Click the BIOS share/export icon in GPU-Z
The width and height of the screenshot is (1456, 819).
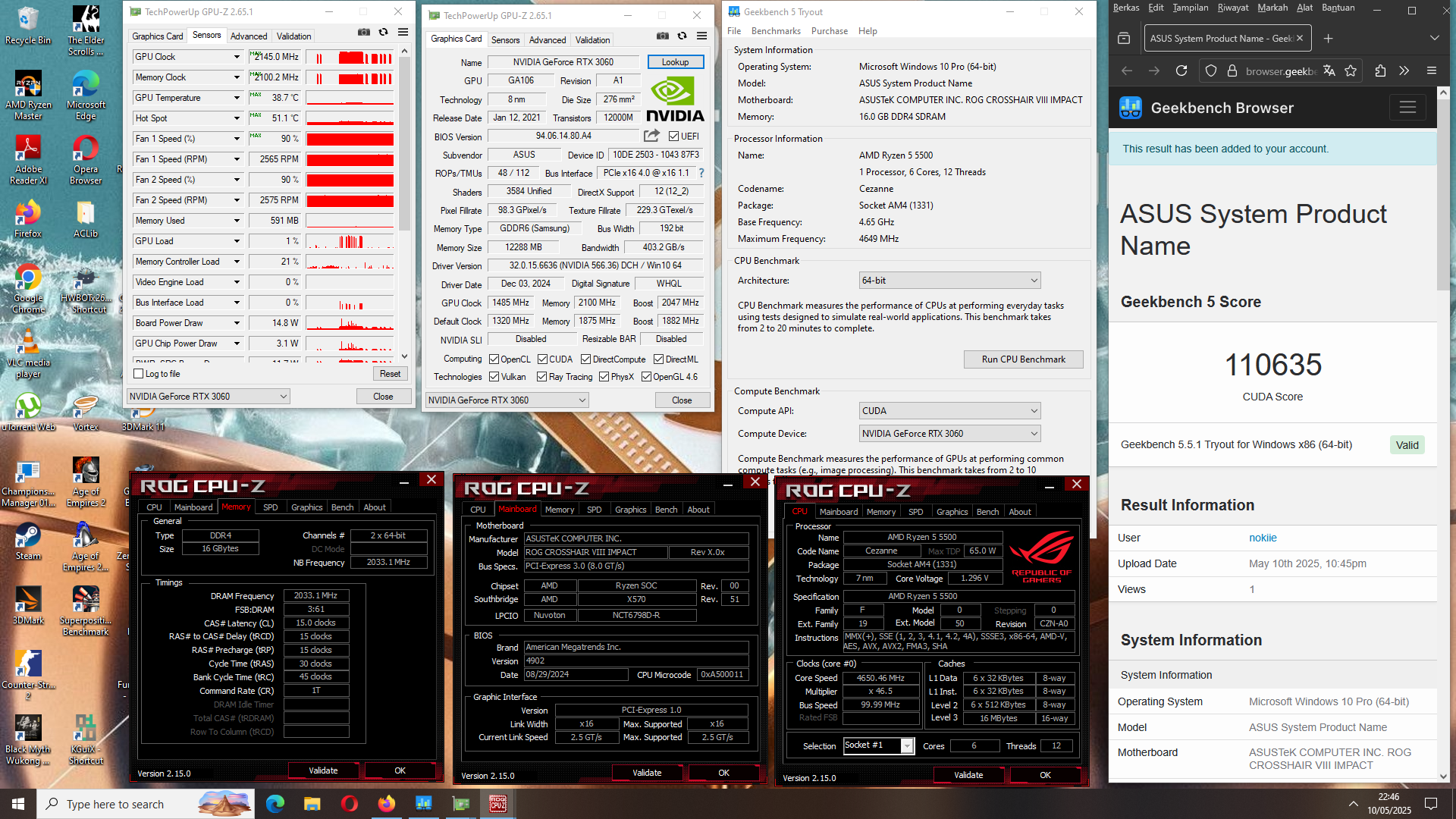[x=651, y=136]
